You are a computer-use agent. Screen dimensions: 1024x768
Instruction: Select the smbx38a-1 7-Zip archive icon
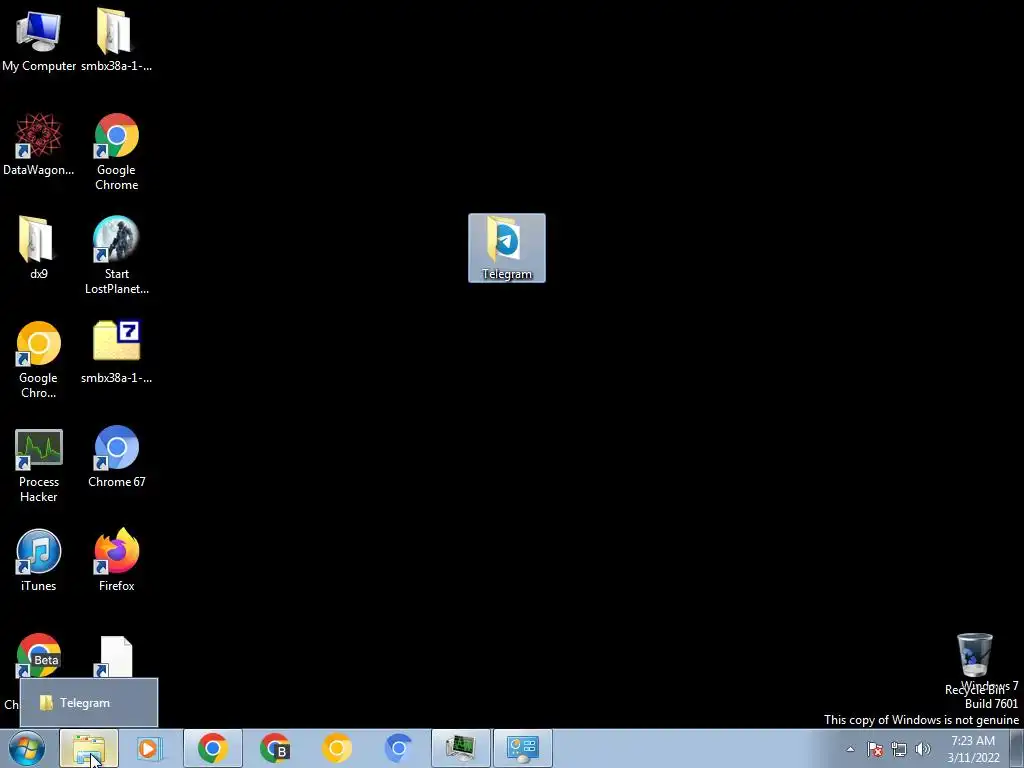[x=116, y=352]
